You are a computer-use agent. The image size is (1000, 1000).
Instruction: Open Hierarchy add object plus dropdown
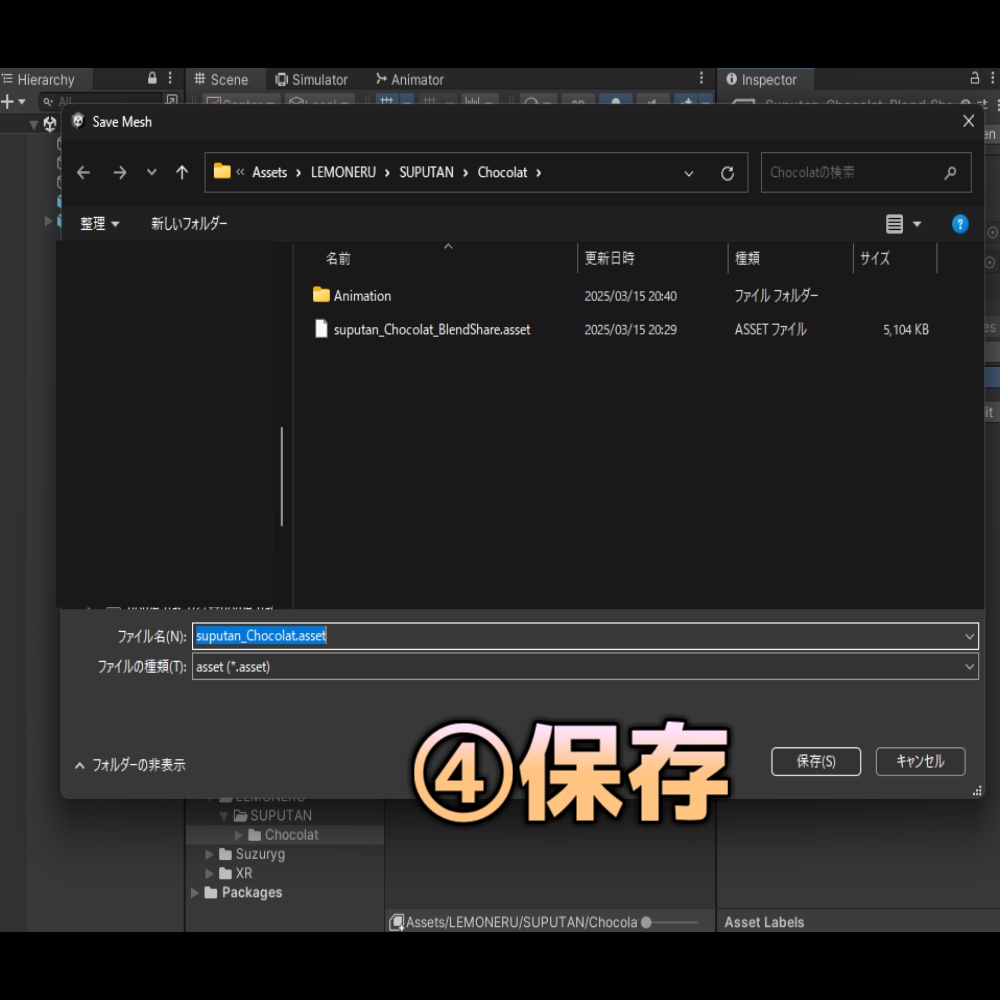(13, 101)
